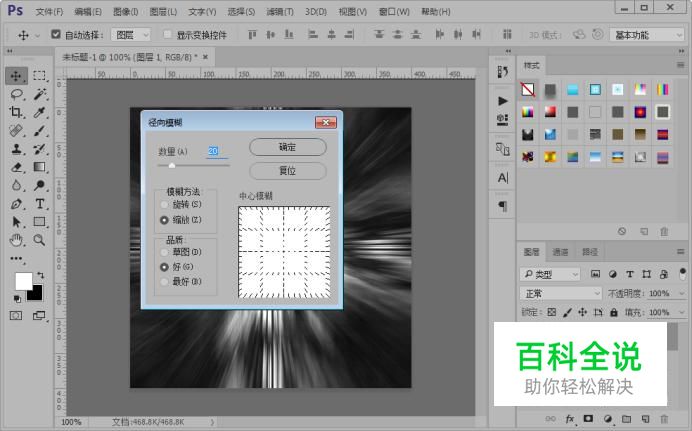This screenshot has height=431, width=692.
Task: Select the Eraser tool
Action: point(16,167)
